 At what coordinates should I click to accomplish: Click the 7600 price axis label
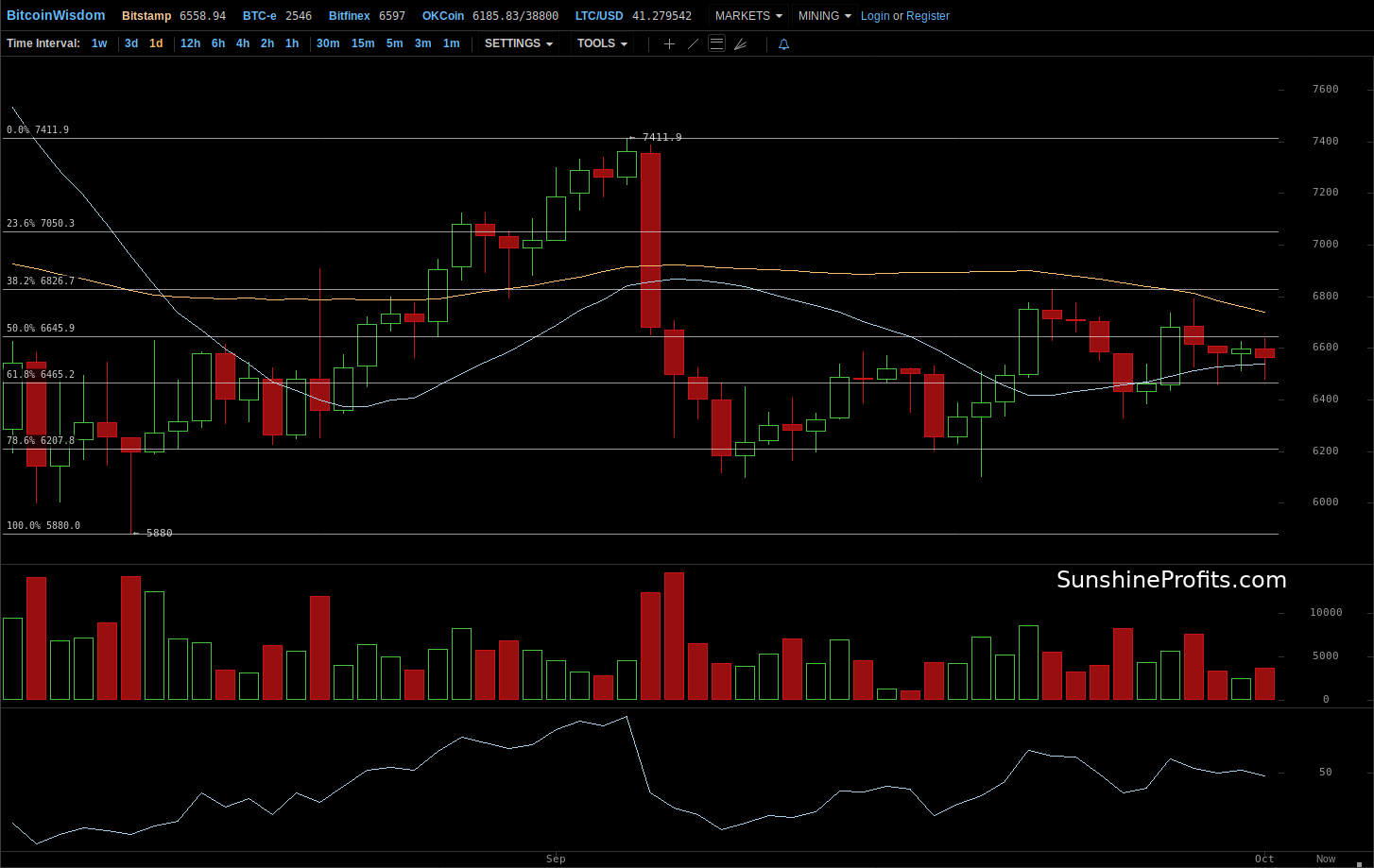(1326, 90)
